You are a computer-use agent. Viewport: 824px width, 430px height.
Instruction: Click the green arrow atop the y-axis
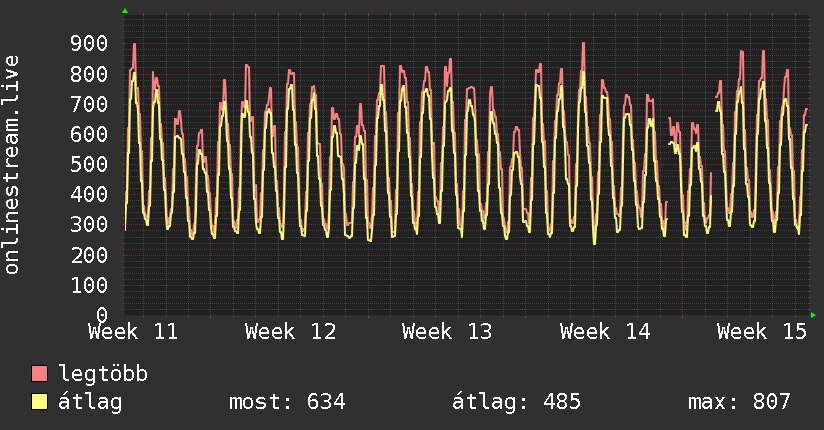tap(125, 11)
